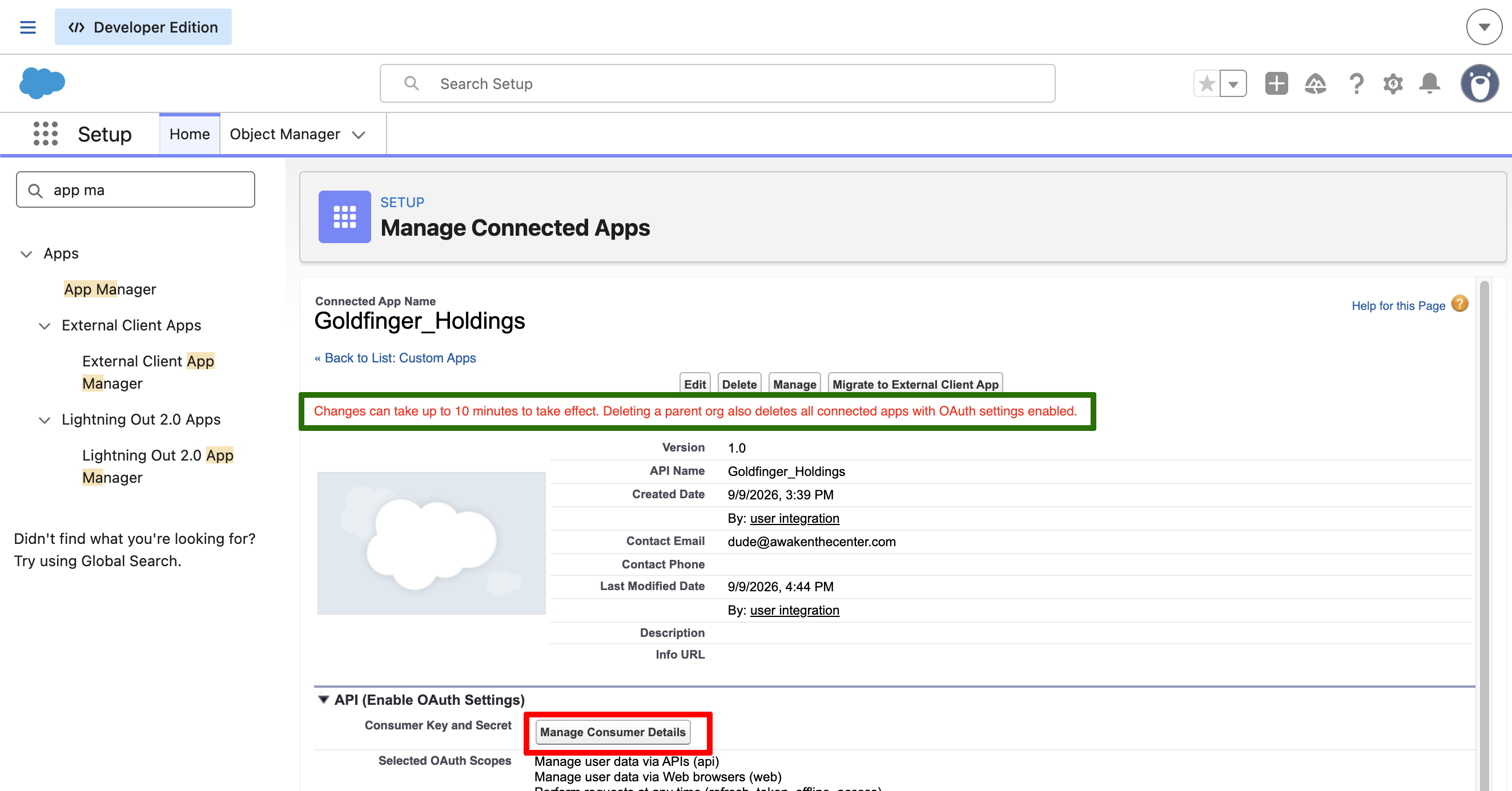Click the Quick Find box containing 'app ma'

135,189
